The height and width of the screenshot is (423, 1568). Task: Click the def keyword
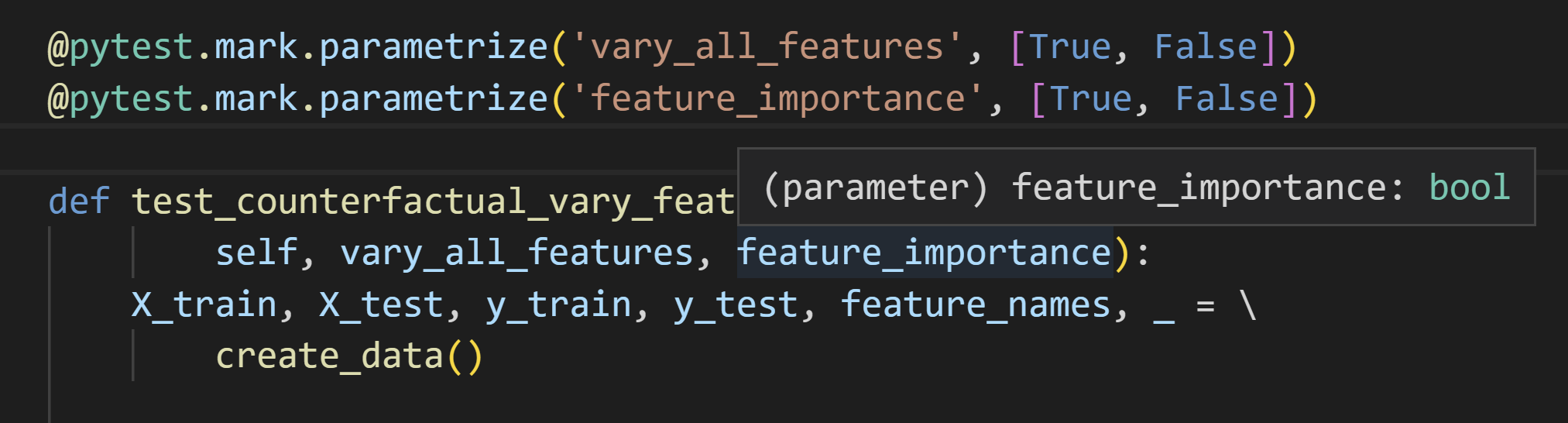tap(79, 201)
